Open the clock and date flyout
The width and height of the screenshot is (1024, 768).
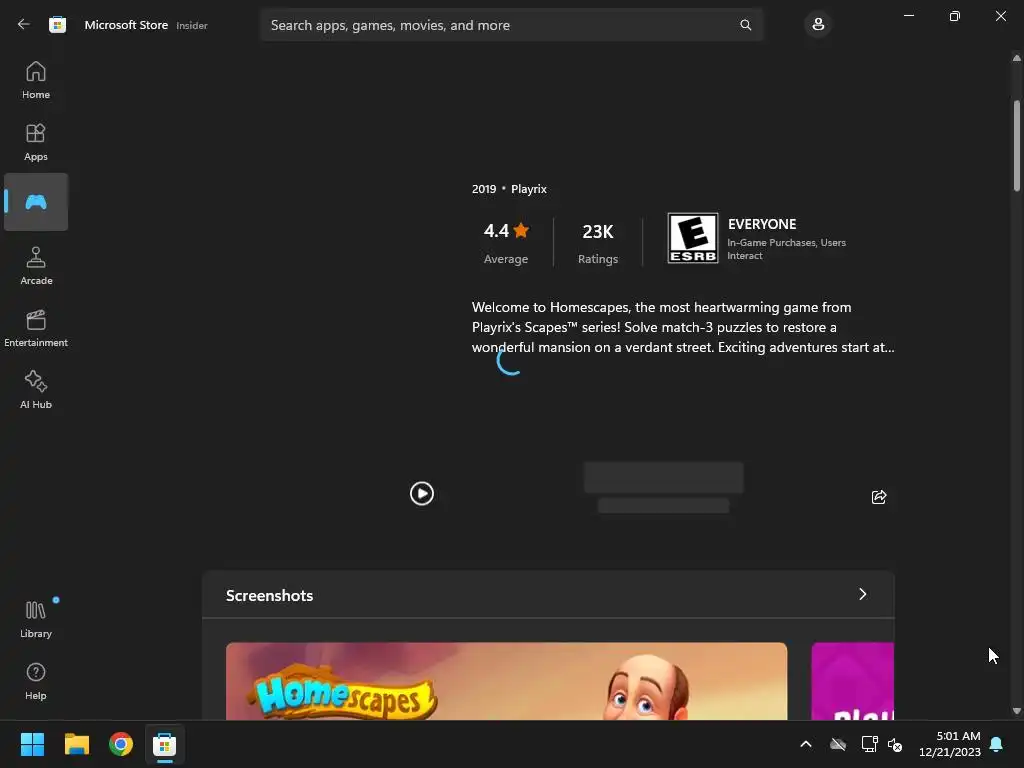[x=950, y=744]
